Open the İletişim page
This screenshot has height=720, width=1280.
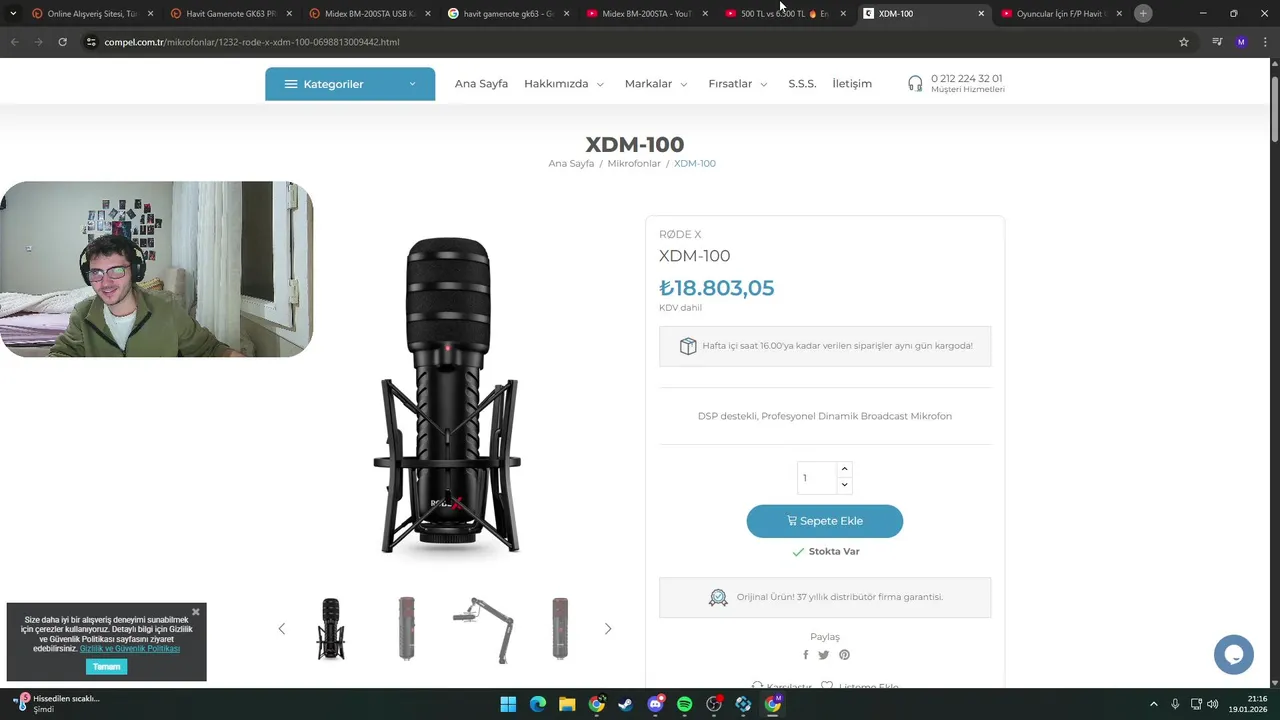pyautogui.click(x=852, y=84)
